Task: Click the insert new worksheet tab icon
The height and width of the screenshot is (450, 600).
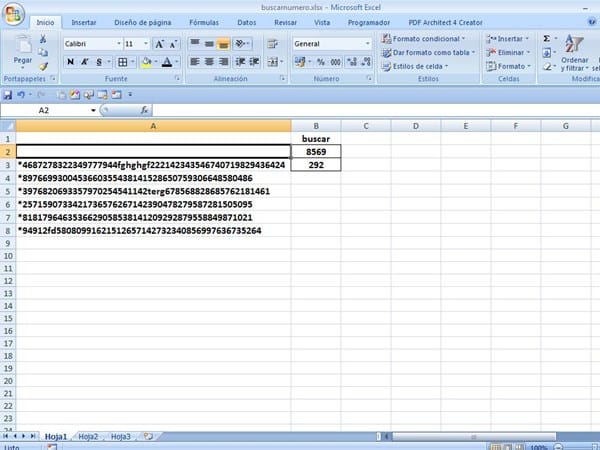Action: click(148, 437)
